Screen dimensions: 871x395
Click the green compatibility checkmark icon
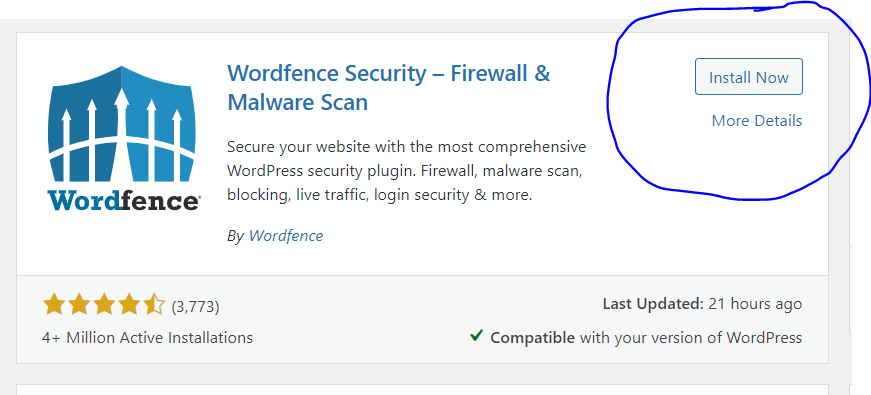click(x=476, y=336)
